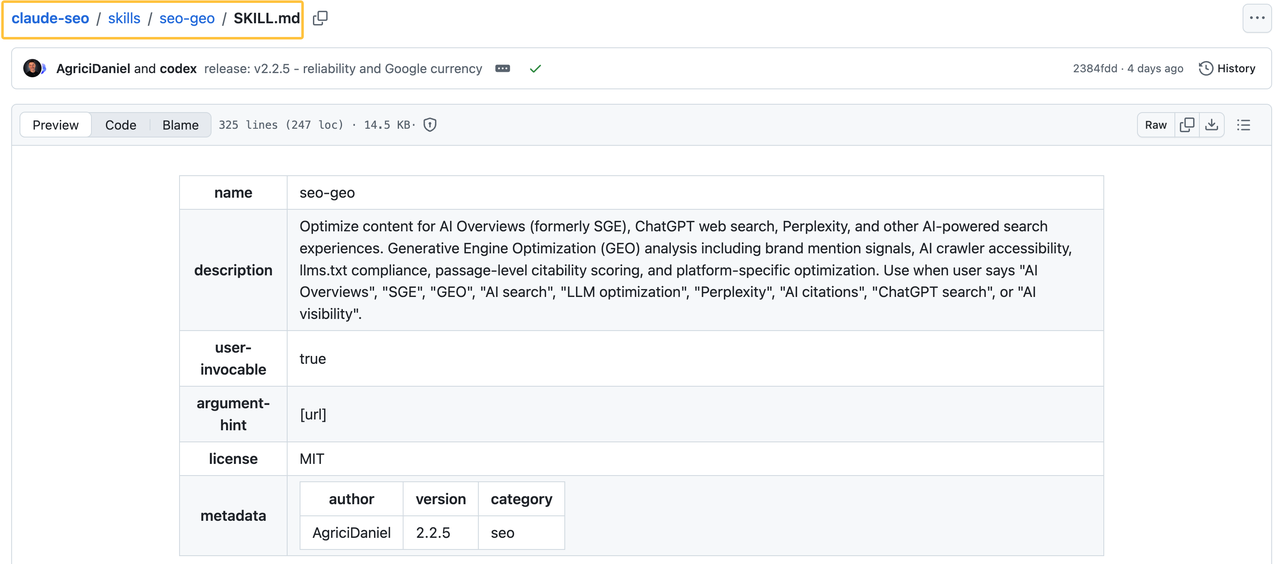Select the '2.2.5' version cell
The width and height of the screenshot is (1280, 564).
[x=440, y=533]
